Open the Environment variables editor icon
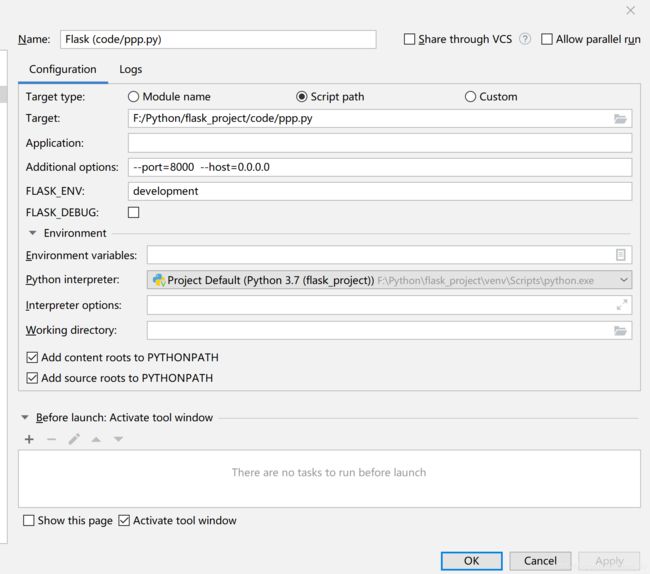 click(x=620, y=255)
